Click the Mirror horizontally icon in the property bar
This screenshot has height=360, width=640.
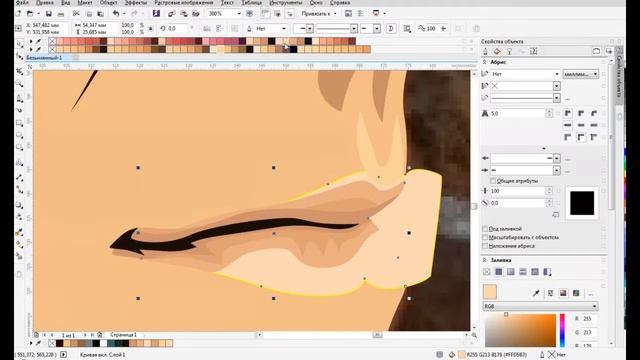[207, 29]
